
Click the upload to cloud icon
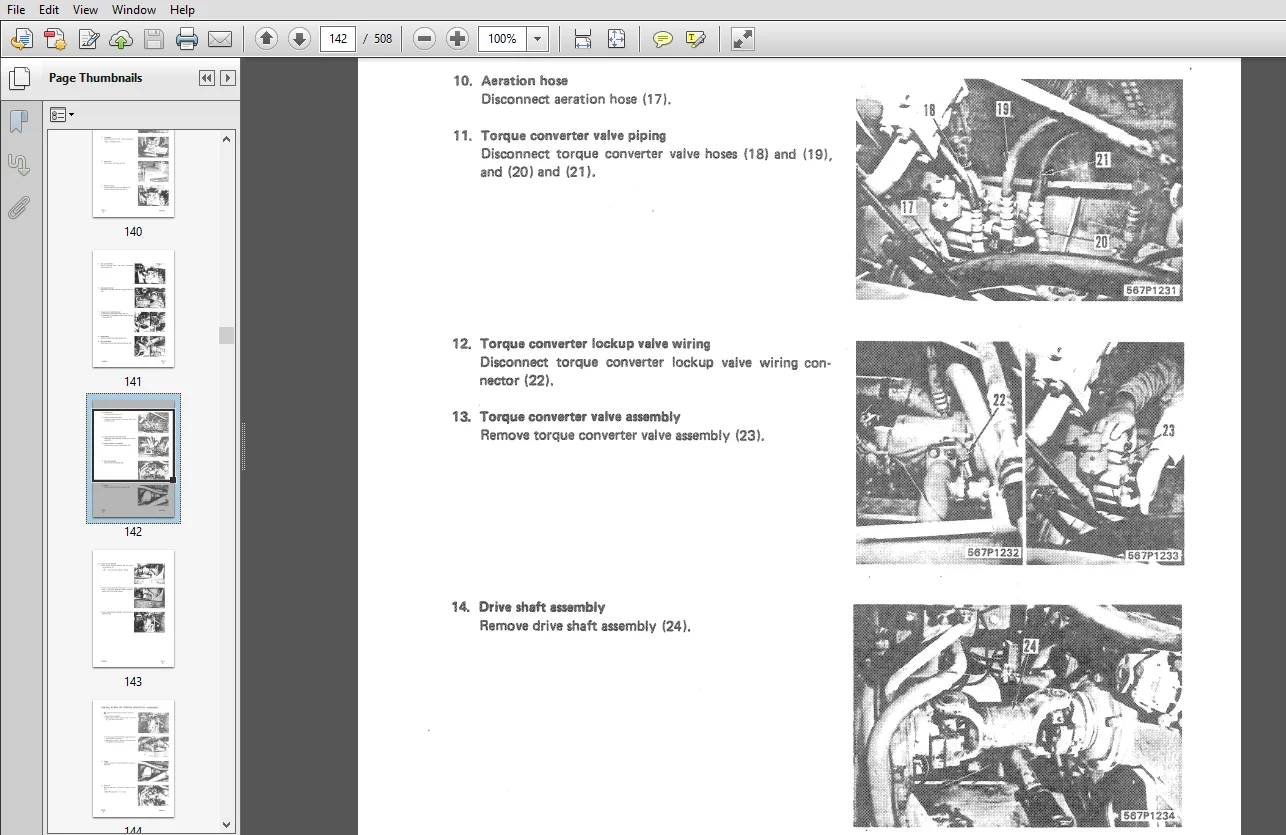pyautogui.click(x=121, y=39)
